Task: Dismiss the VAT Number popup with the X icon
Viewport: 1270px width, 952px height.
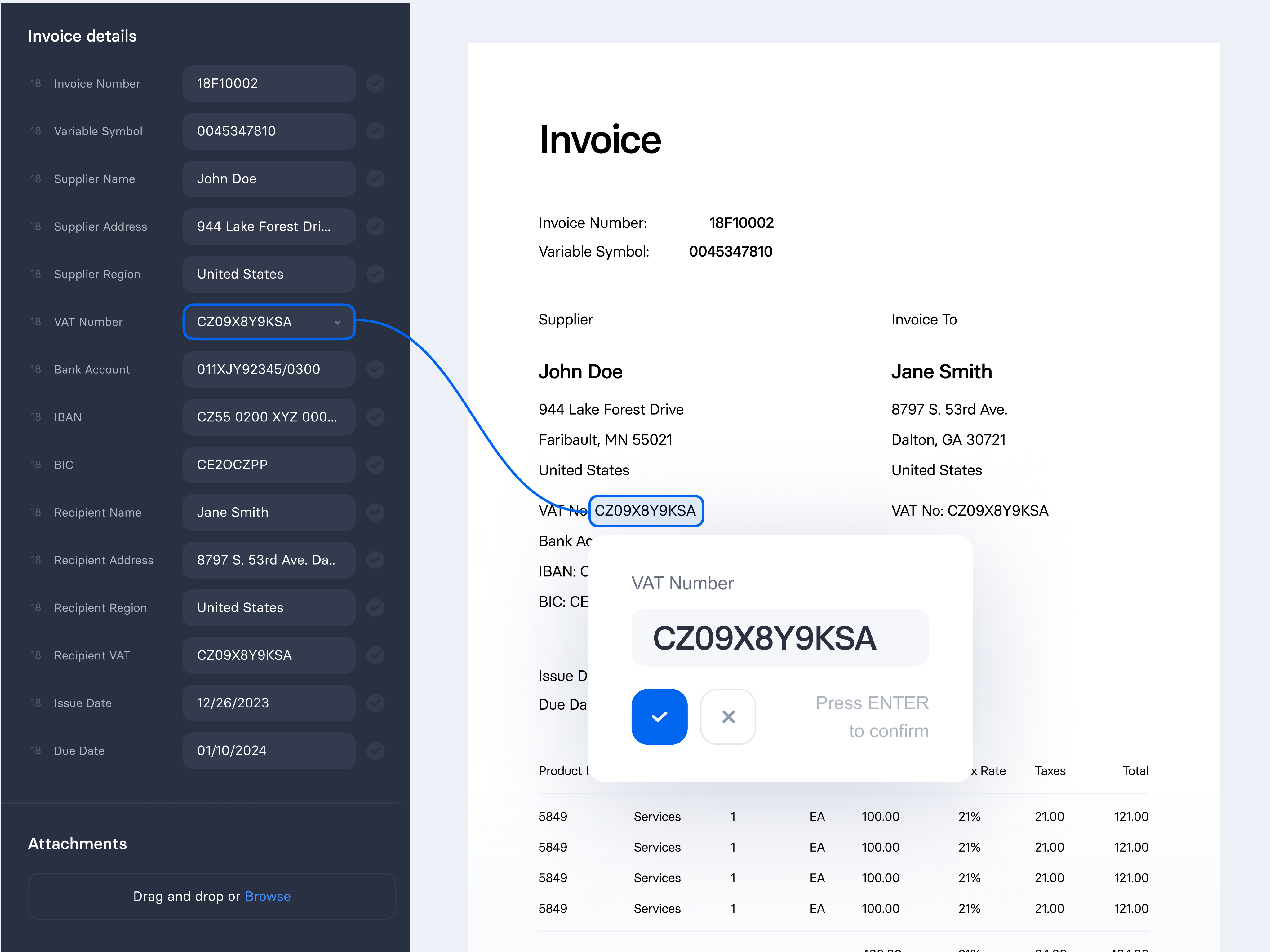Action: 728,716
